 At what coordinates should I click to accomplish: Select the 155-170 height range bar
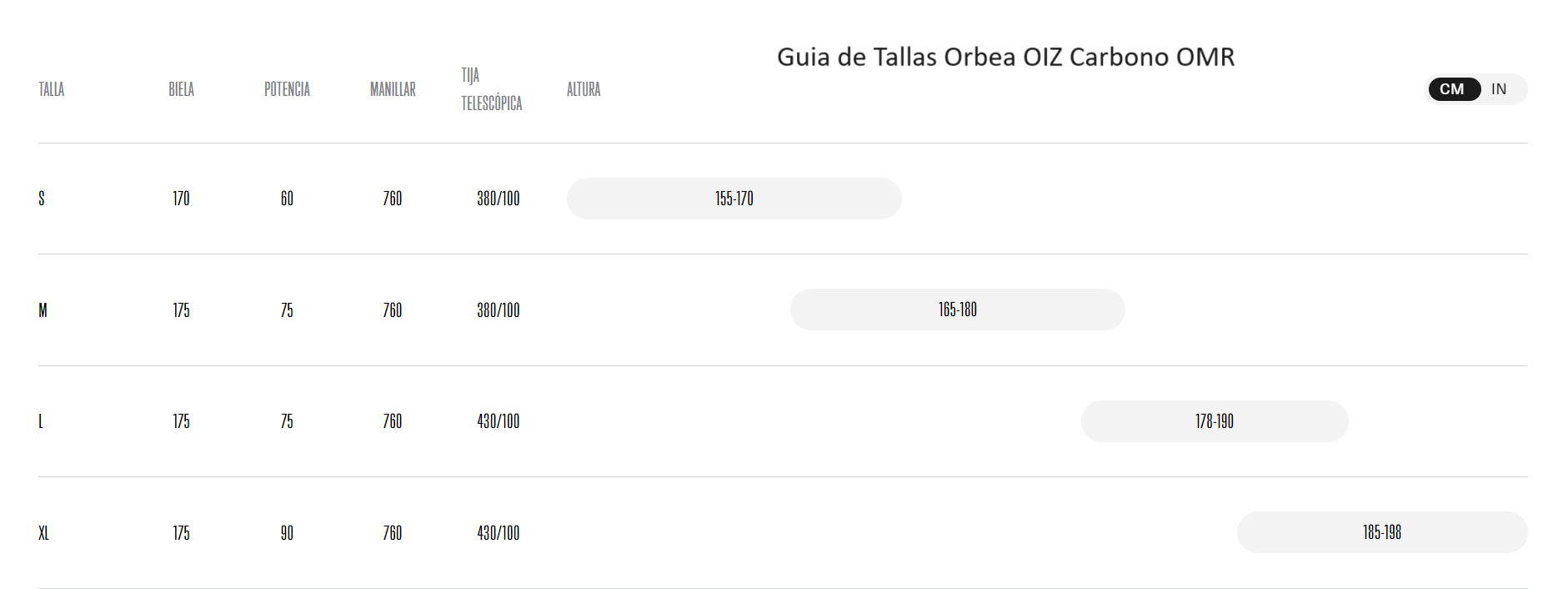pos(734,199)
